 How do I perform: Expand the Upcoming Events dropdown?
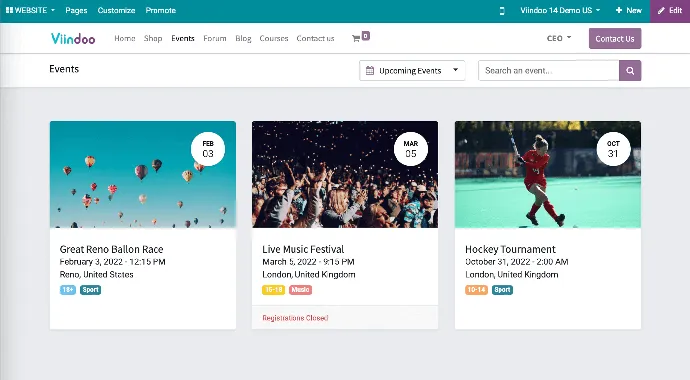coord(412,70)
